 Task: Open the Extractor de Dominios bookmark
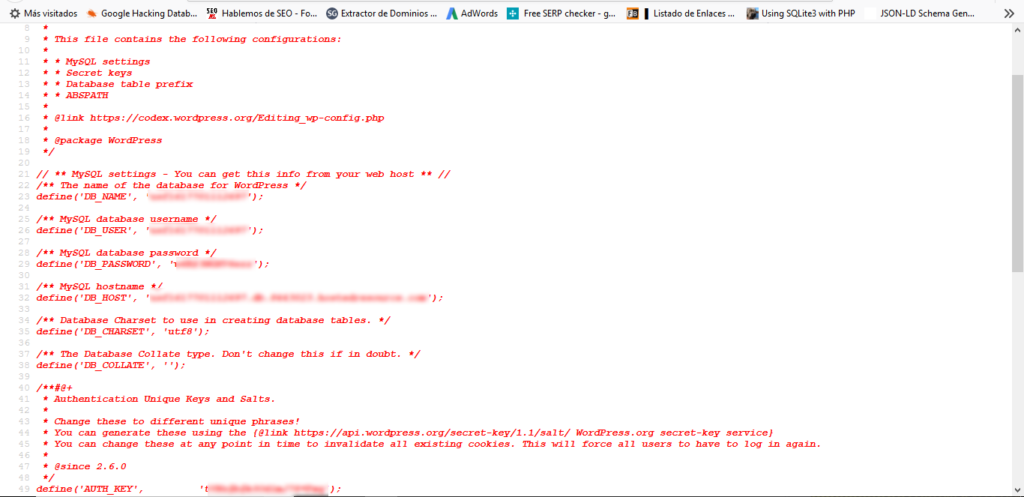pyautogui.click(x=381, y=13)
